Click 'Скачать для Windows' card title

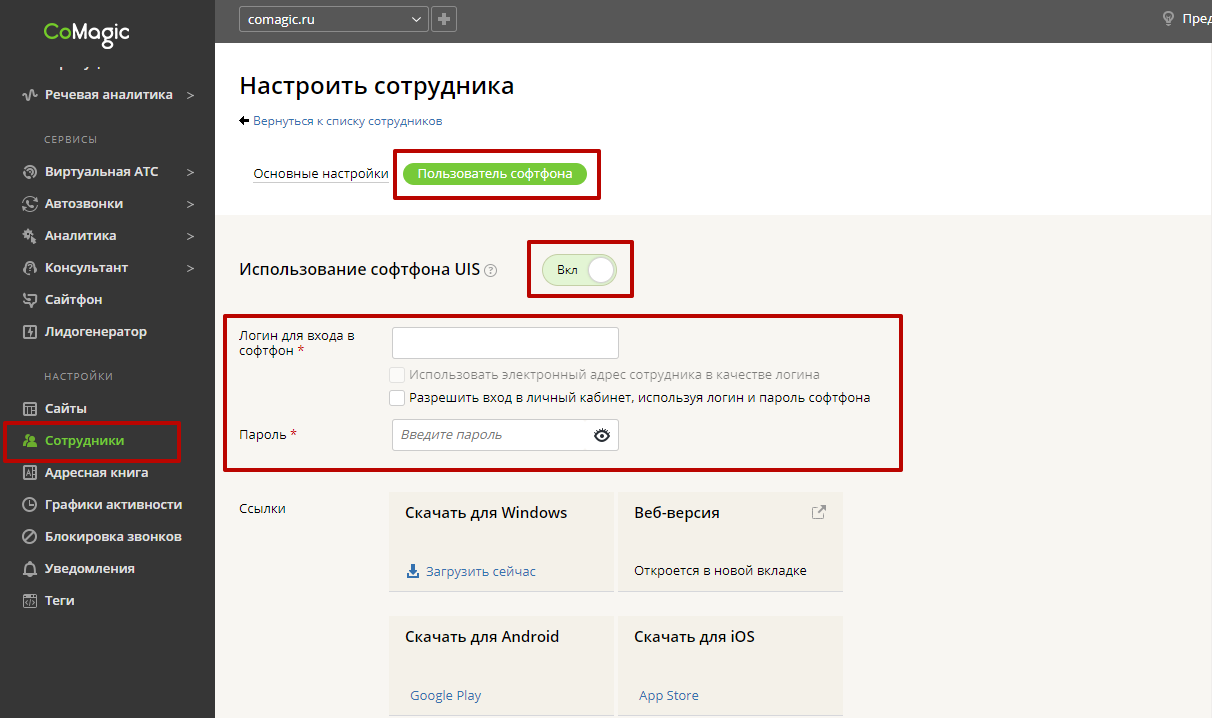486,513
